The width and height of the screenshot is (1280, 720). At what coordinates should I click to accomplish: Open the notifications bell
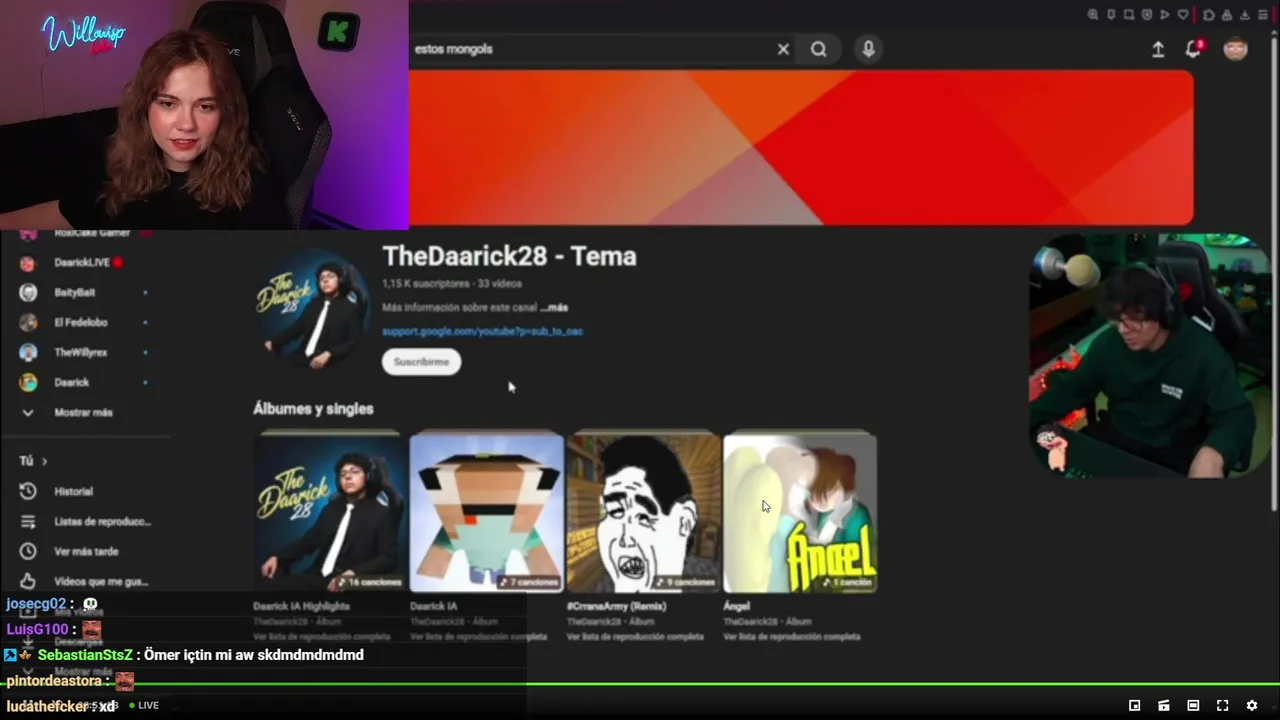click(1193, 49)
